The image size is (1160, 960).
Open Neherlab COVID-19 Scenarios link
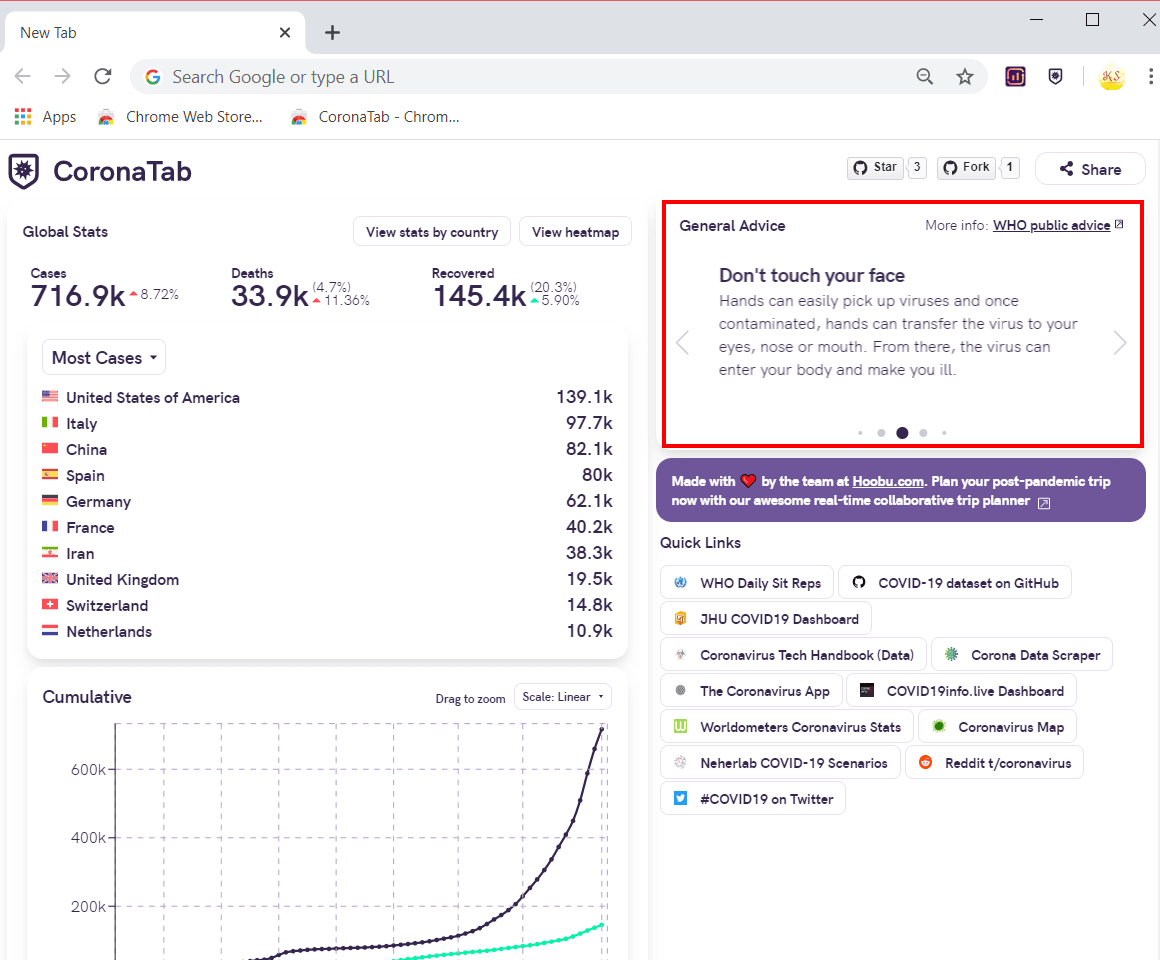780,763
